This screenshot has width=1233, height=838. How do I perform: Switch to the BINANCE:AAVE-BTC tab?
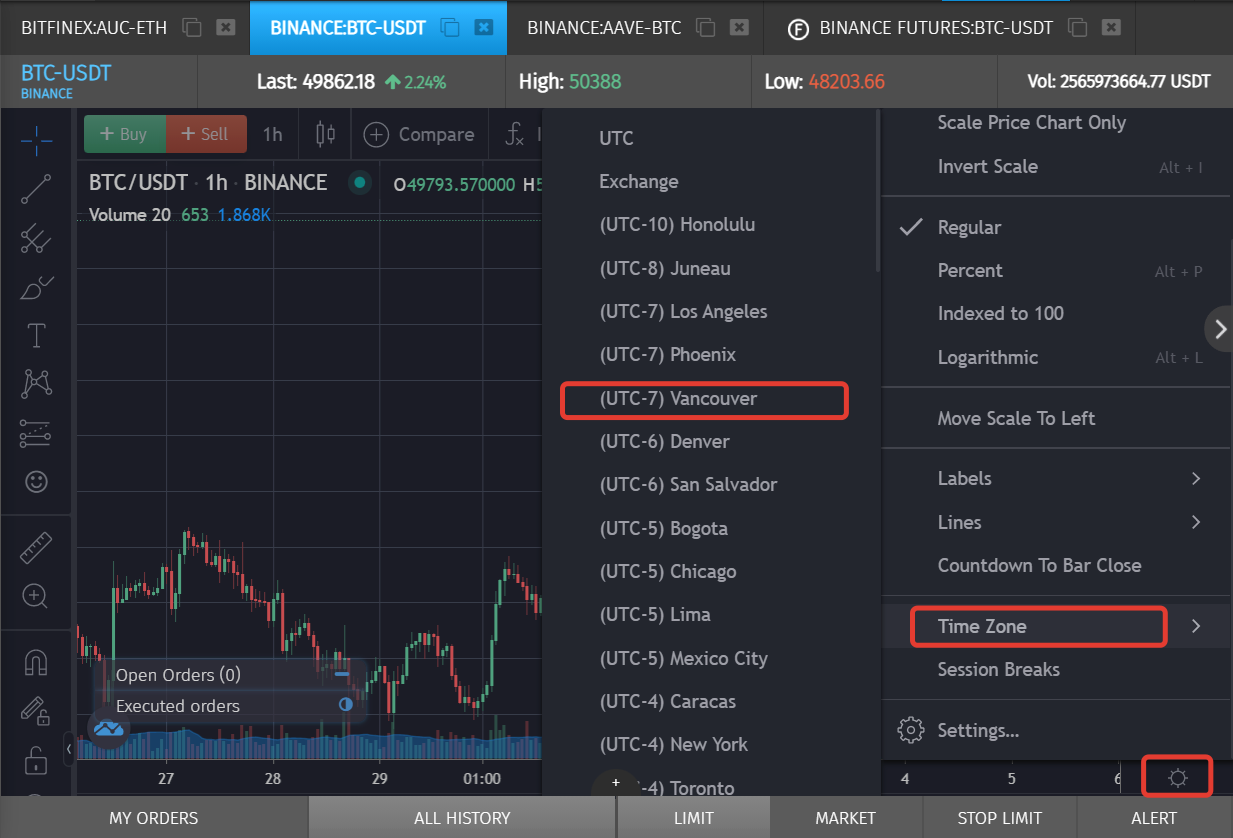[604, 27]
